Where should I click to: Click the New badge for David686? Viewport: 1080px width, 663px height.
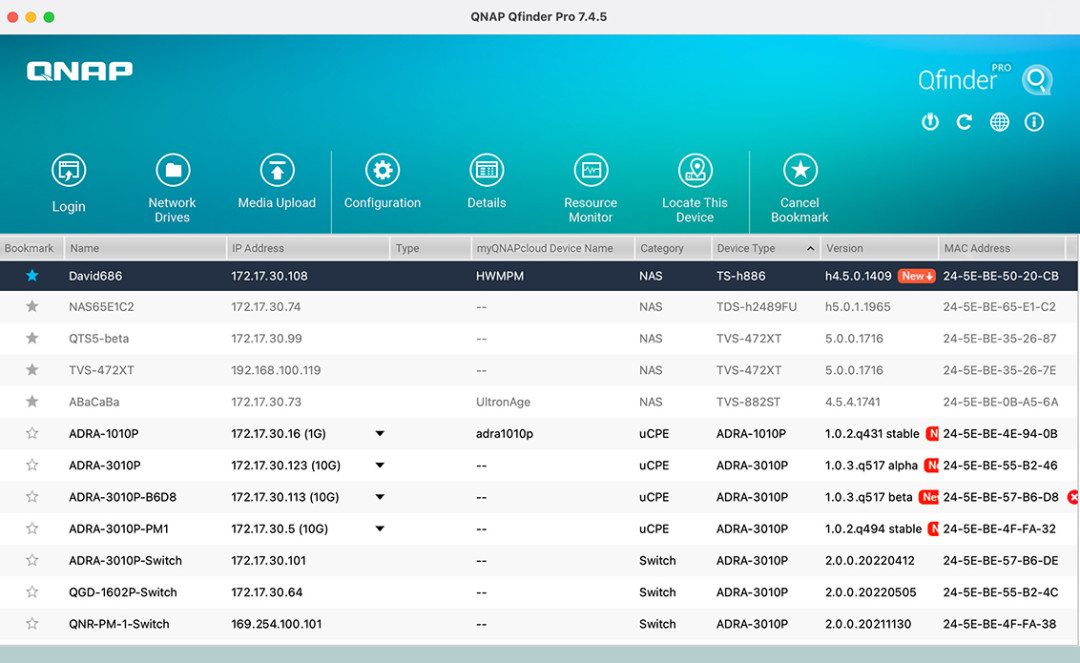[917, 276]
